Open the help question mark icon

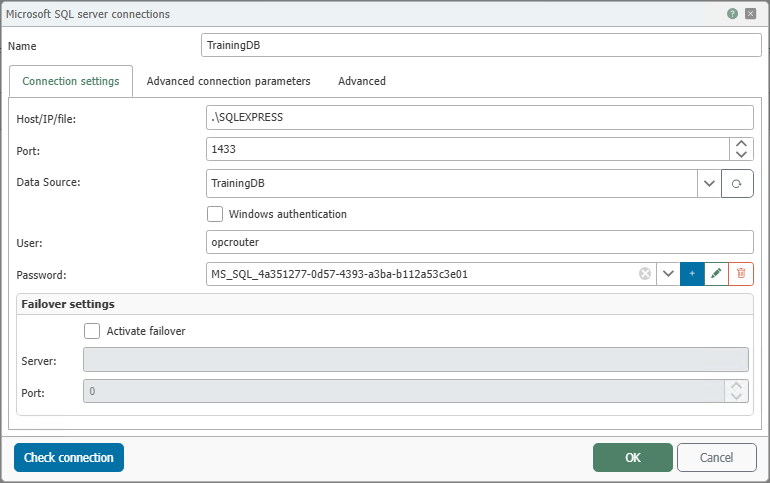732,14
